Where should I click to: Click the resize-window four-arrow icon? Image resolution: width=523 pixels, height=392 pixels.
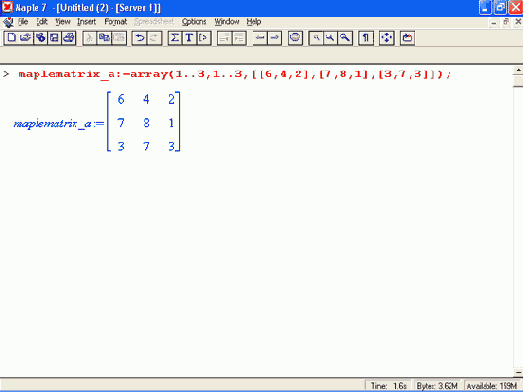387,38
